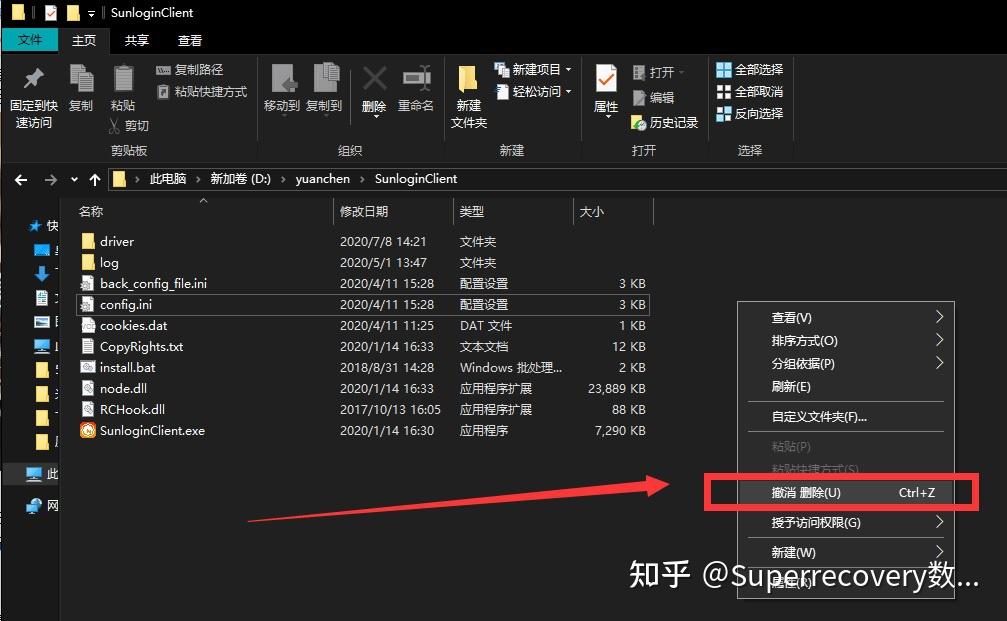Sort by Date modified (修改日期) column

[x=393, y=211]
